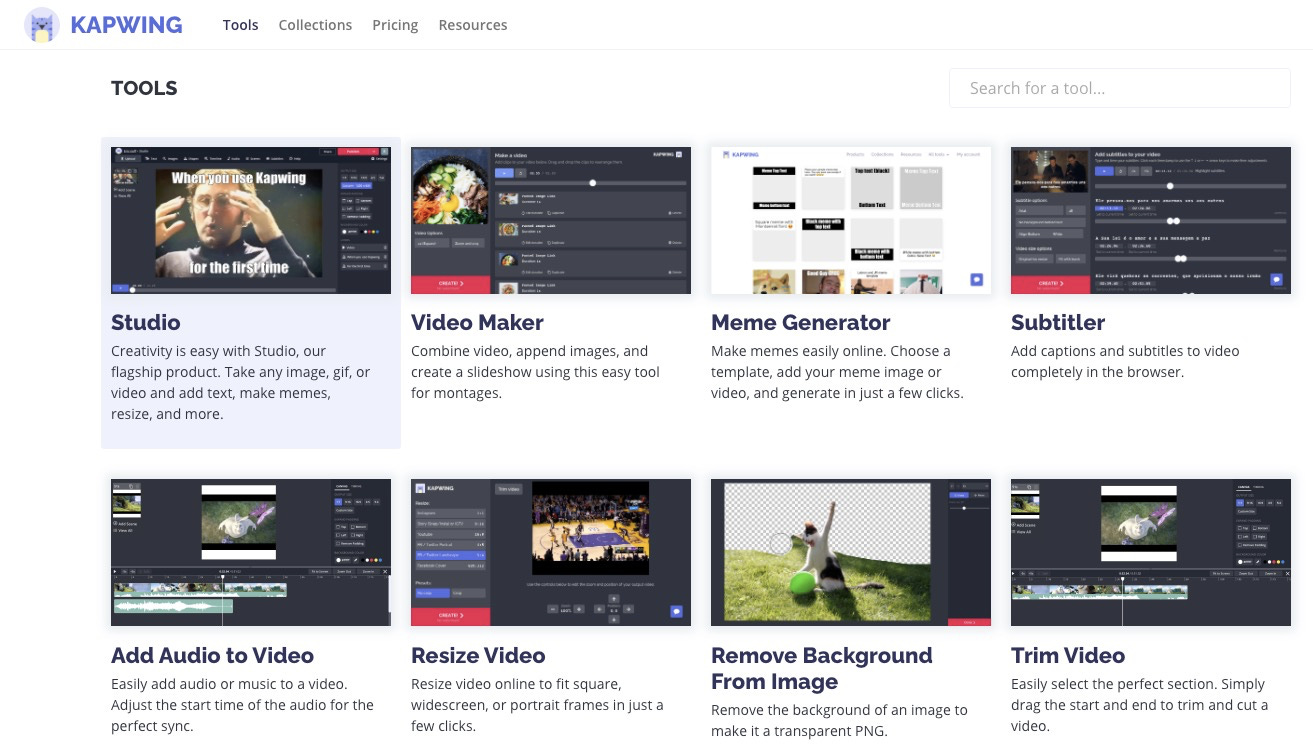Image resolution: width=1313 pixels, height=744 pixels.
Task: Click the Studio description starting 'Creativity is easy'
Action: tap(241, 382)
